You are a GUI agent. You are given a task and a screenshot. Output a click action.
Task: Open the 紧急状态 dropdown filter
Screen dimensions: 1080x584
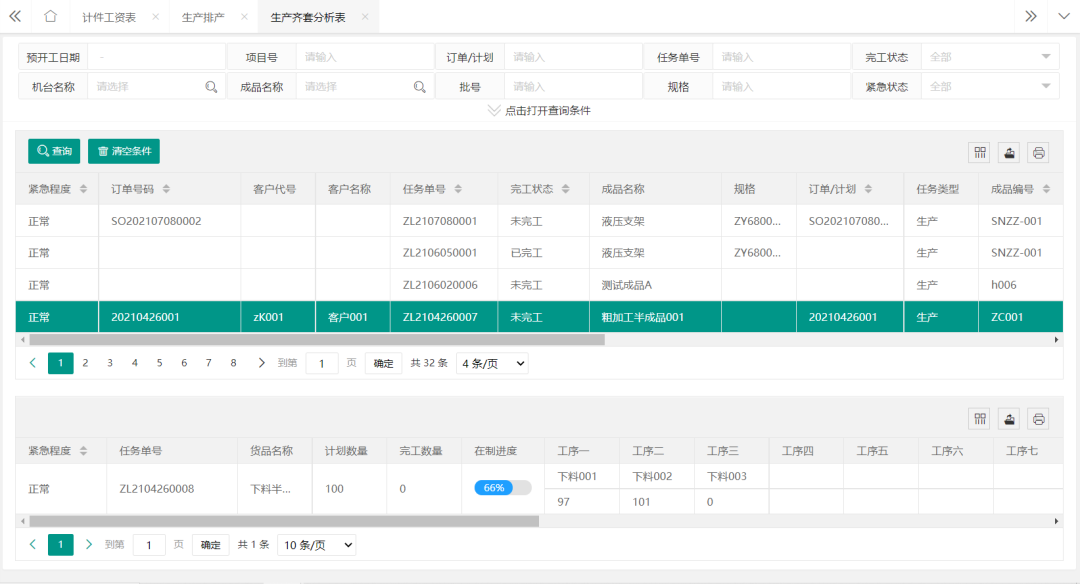tap(1045, 87)
